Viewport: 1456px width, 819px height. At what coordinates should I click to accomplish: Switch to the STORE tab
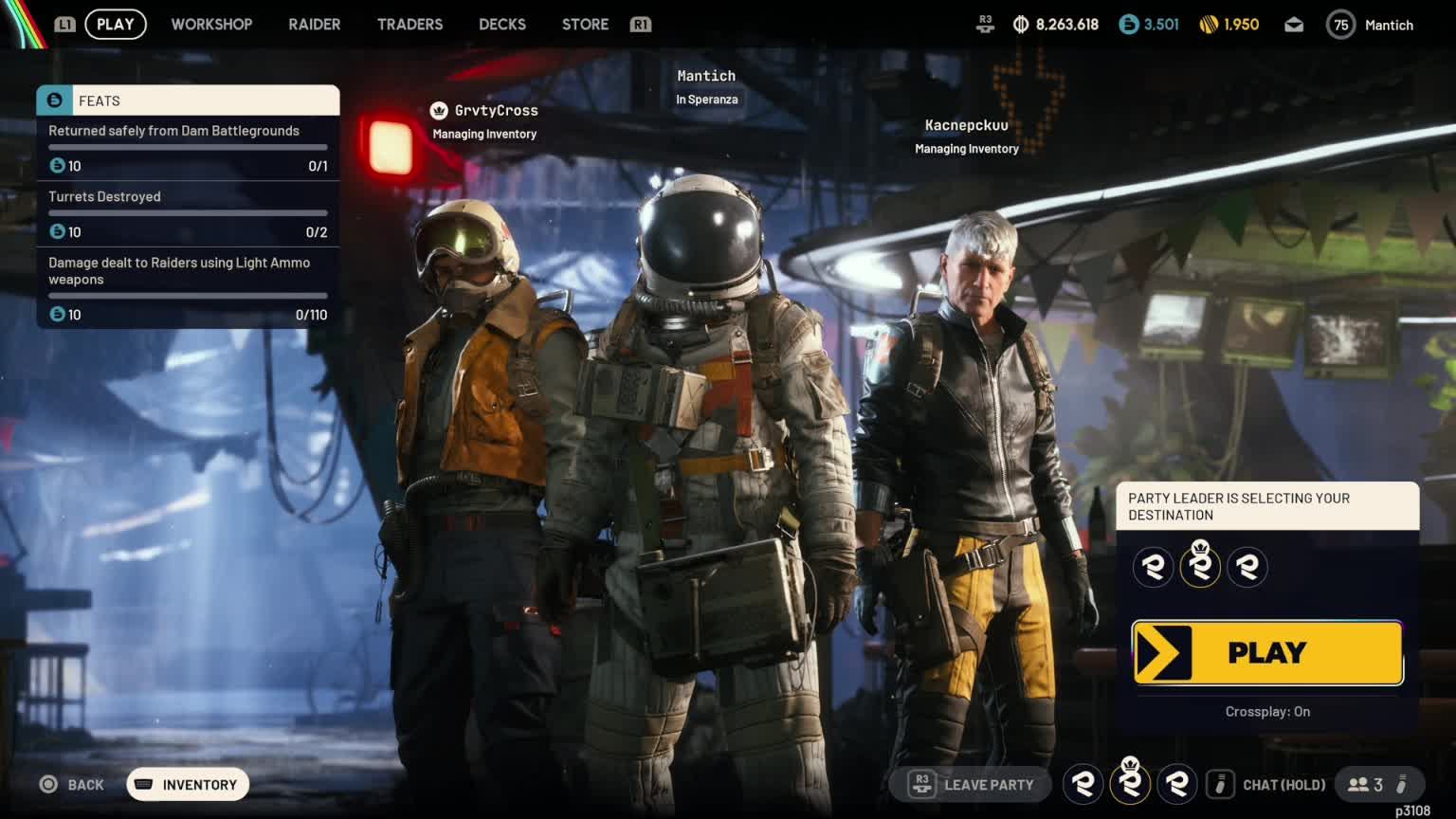tap(585, 24)
